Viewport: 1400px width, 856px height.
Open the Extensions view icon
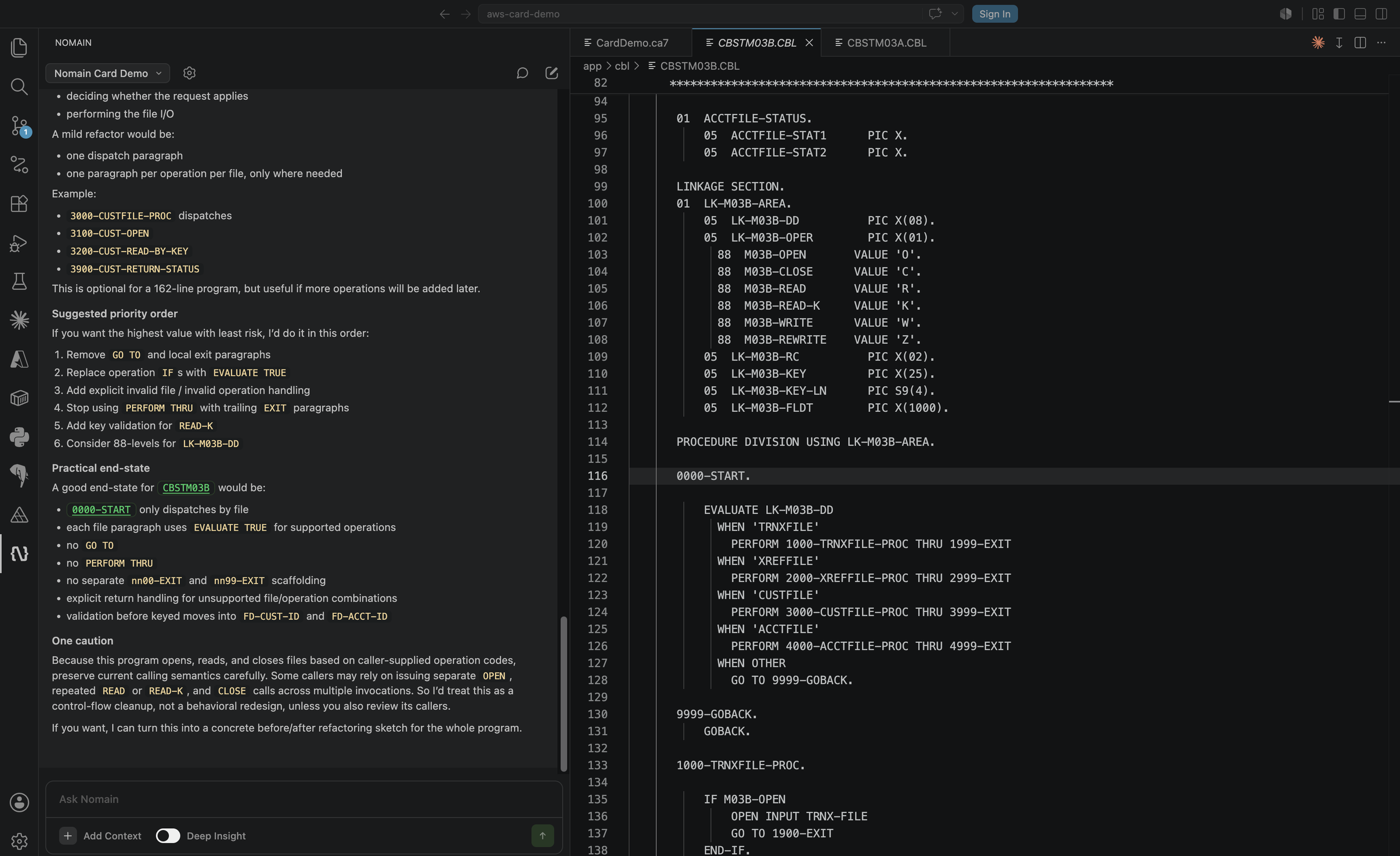(x=19, y=203)
